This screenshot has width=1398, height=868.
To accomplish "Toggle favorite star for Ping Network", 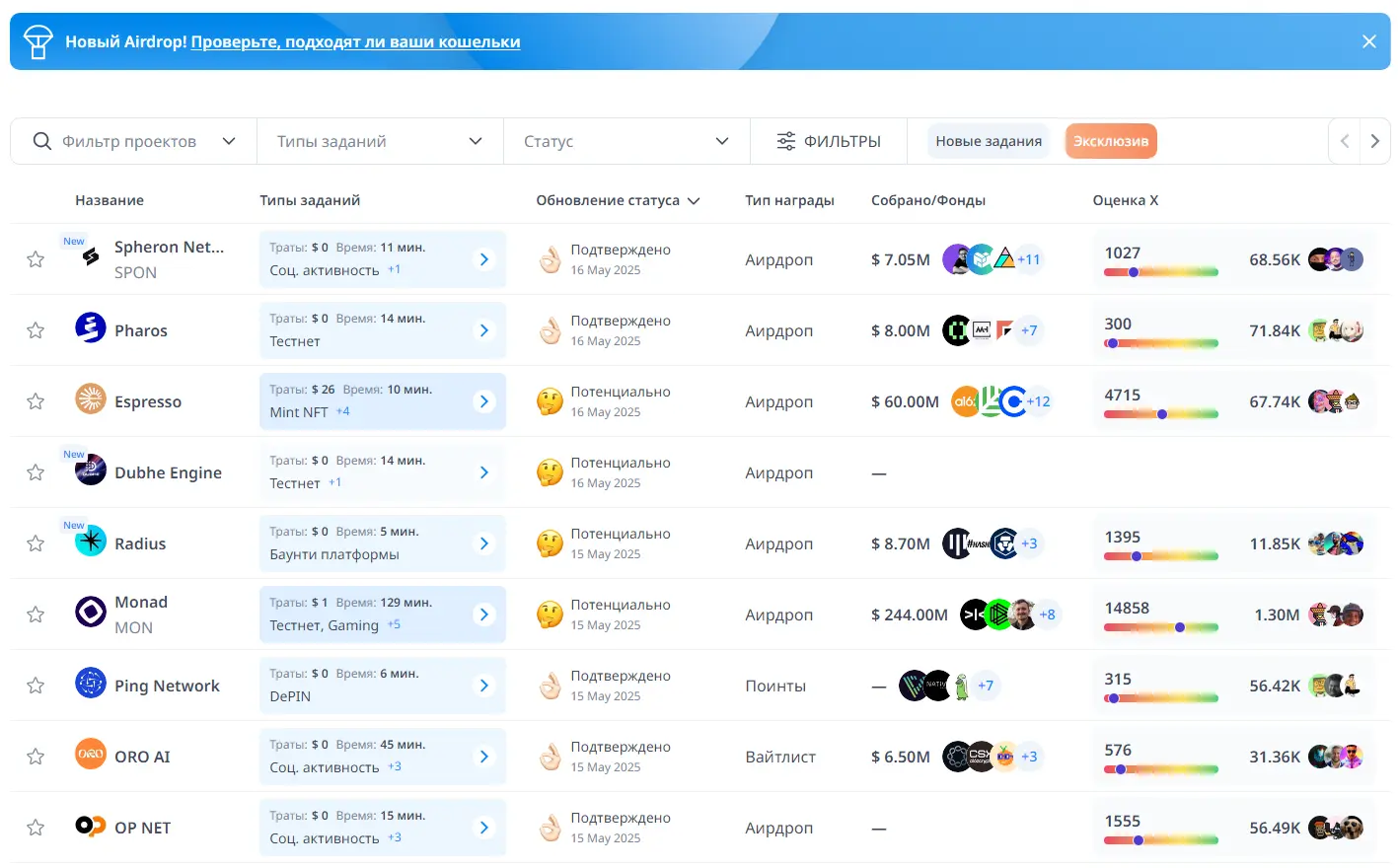I will (36, 686).
